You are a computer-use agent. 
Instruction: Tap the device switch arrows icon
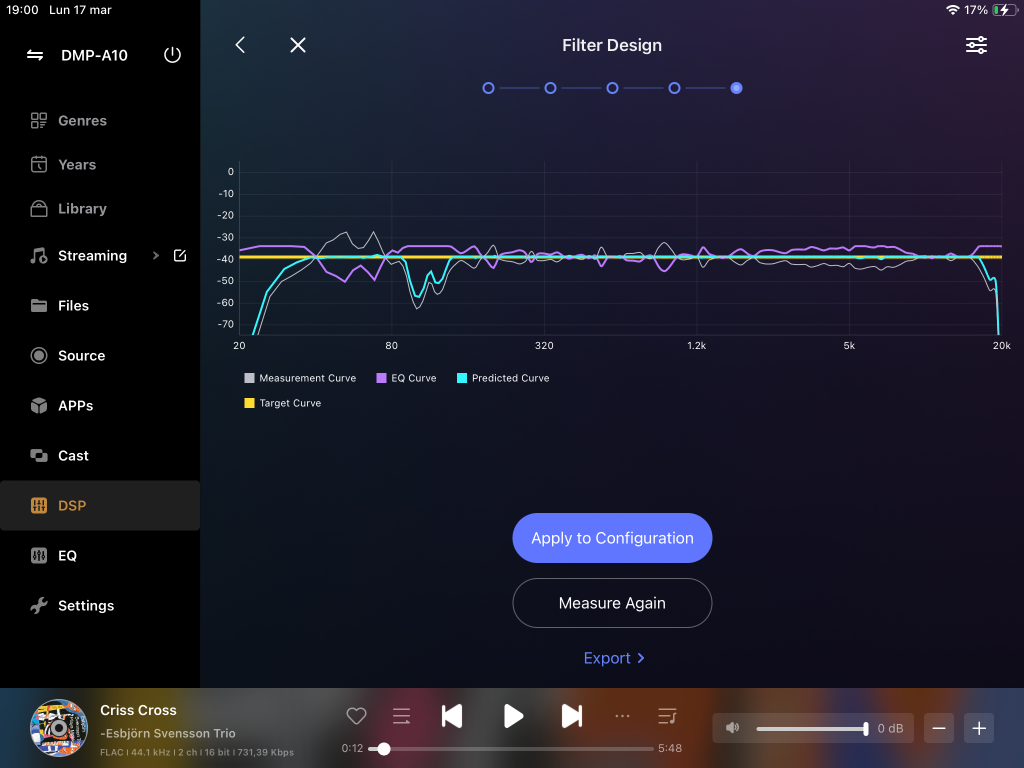35,56
